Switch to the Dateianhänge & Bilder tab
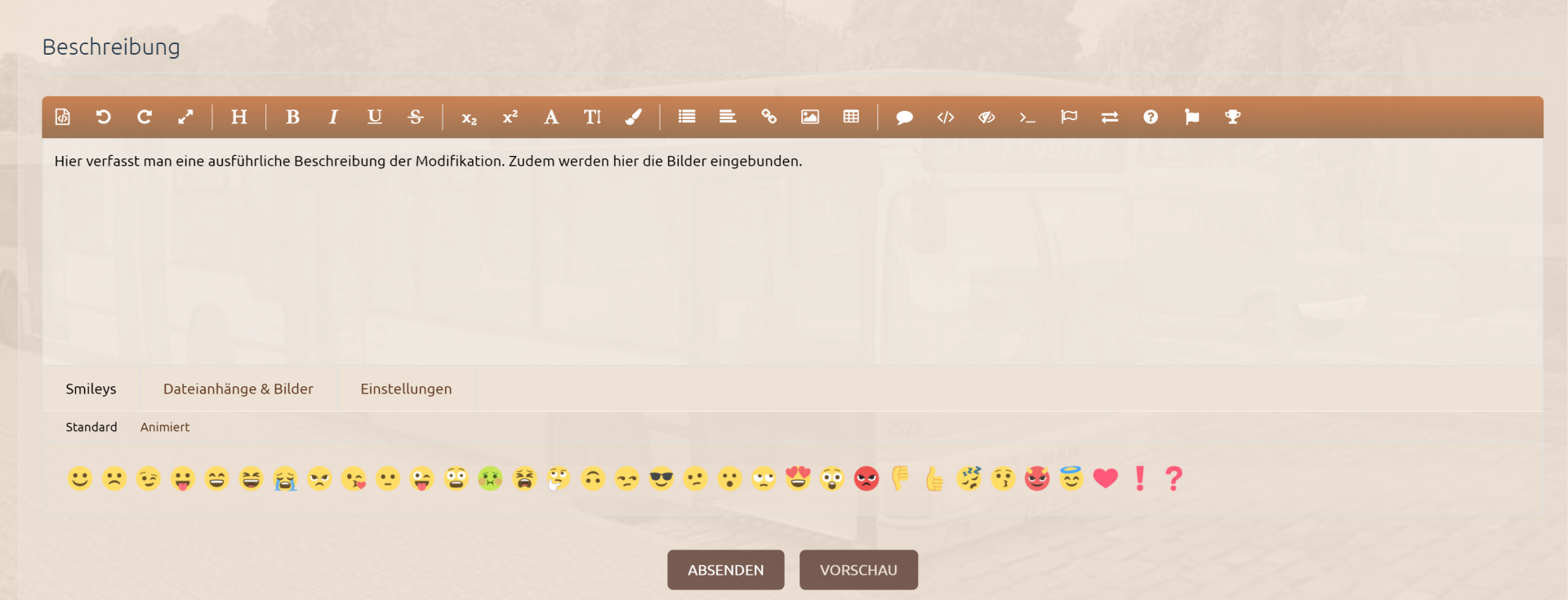The width and height of the screenshot is (1568, 600). [238, 389]
